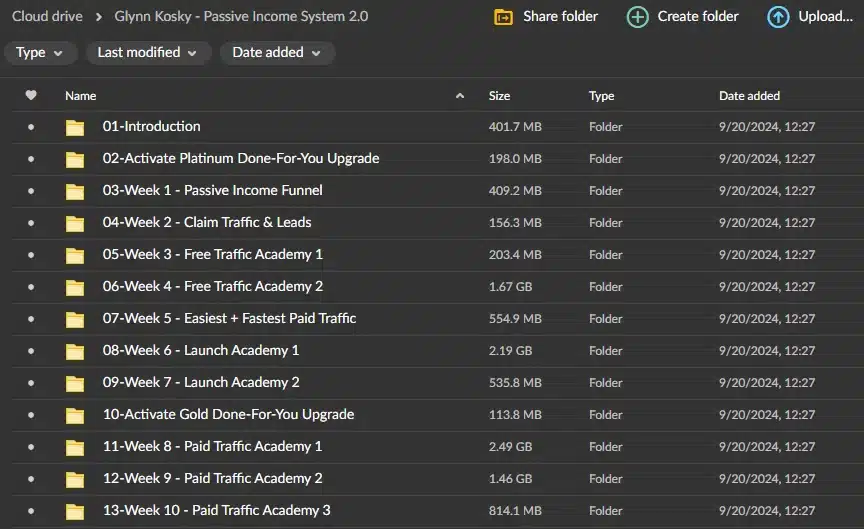Click date added for 10-Activate Gold row
Image resolution: width=864 pixels, height=529 pixels.
point(767,414)
